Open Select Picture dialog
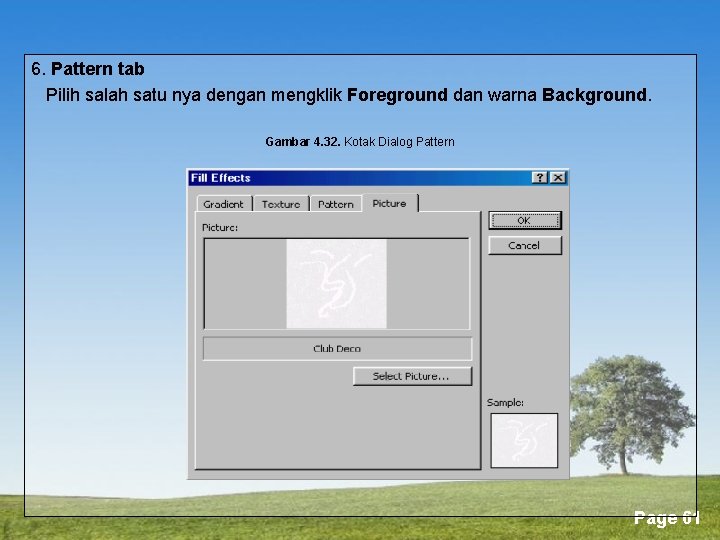This screenshot has width=720, height=540. [412, 376]
